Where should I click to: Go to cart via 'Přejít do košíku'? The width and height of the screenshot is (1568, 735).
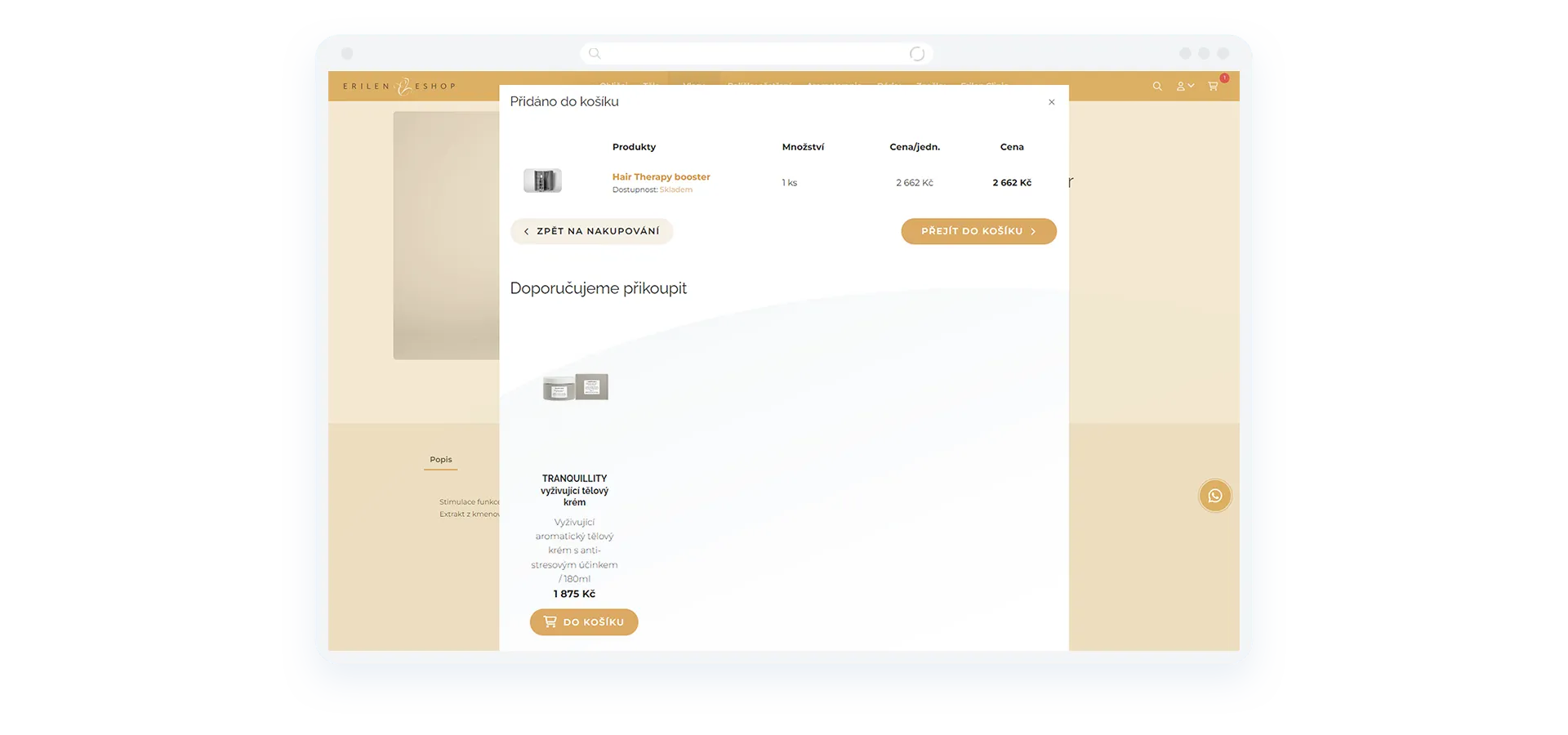coord(978,231)
